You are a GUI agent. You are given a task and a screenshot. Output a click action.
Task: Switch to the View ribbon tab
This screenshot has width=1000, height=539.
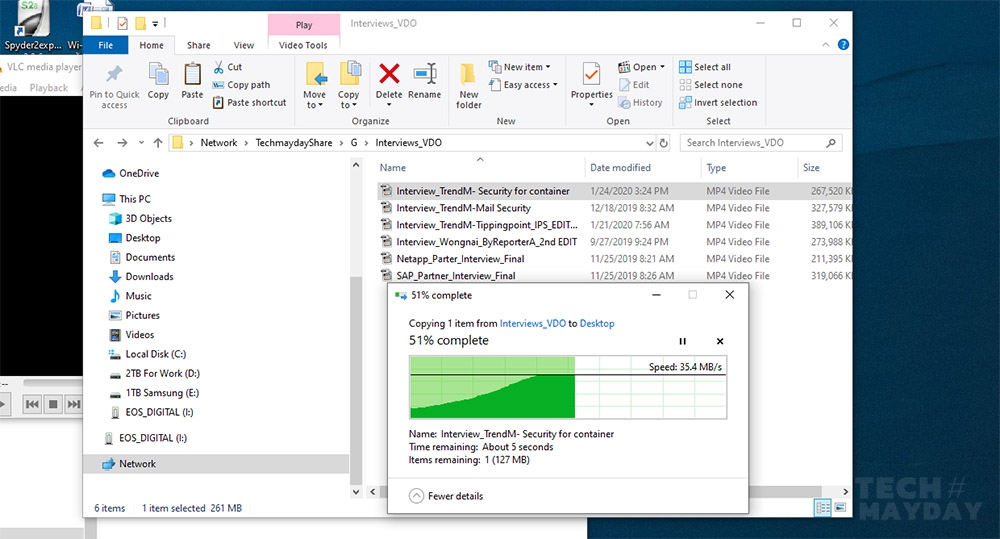(244, 45)
